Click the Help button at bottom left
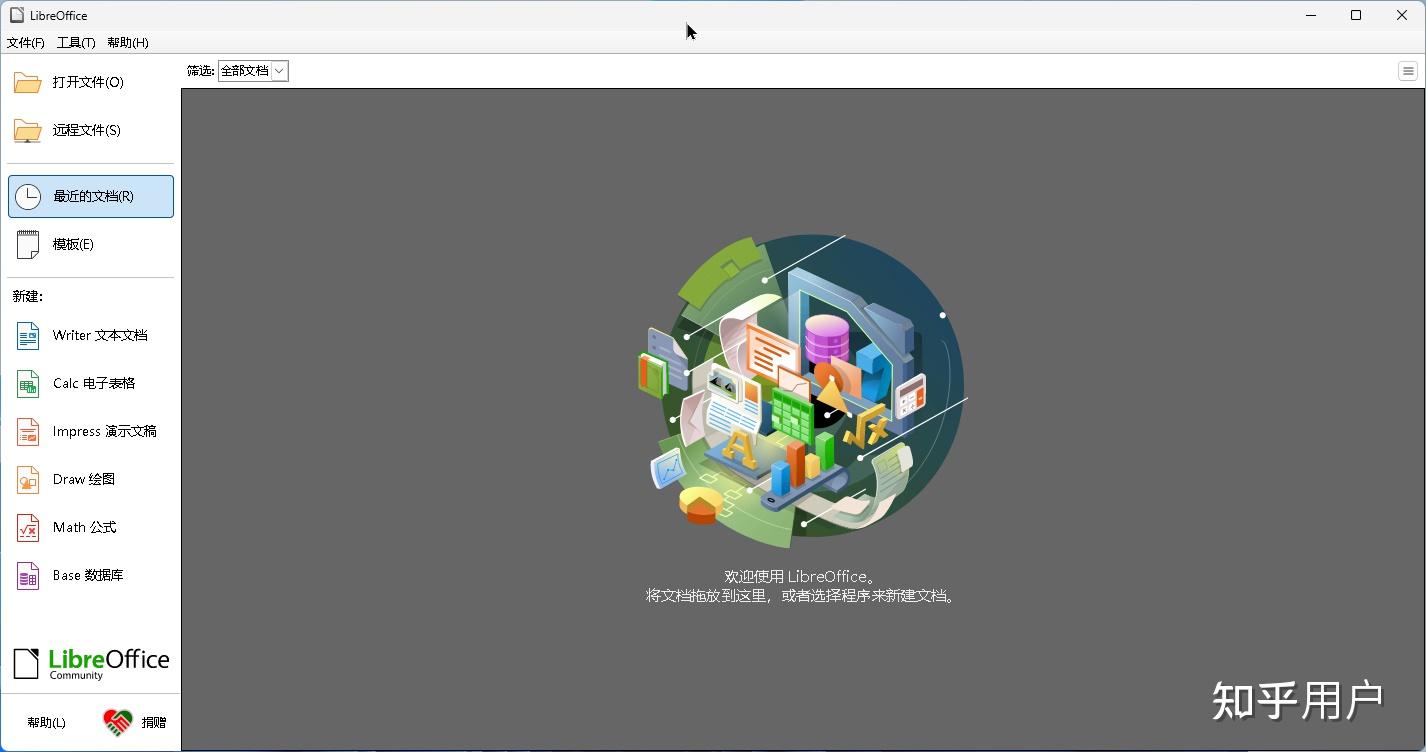The height and width of the screenshot is (752, 1426). [45, 721]
